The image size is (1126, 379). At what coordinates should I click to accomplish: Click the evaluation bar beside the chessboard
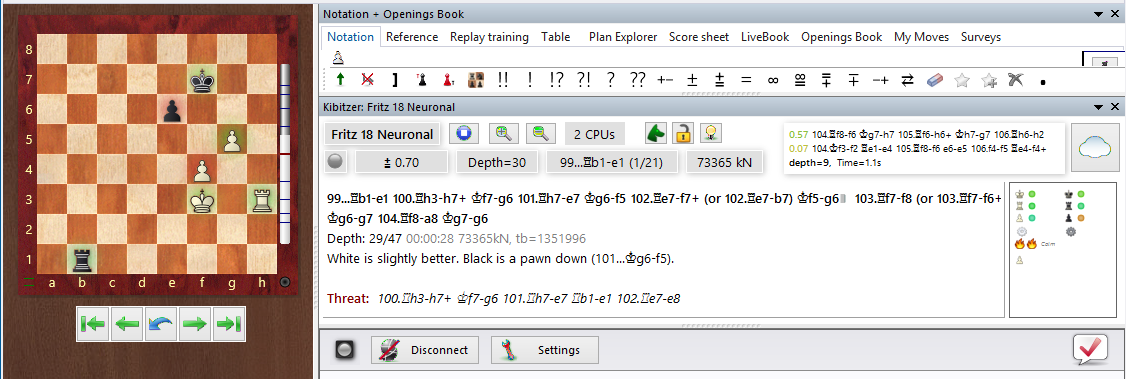pyautogui.click(x=285, y=154)
